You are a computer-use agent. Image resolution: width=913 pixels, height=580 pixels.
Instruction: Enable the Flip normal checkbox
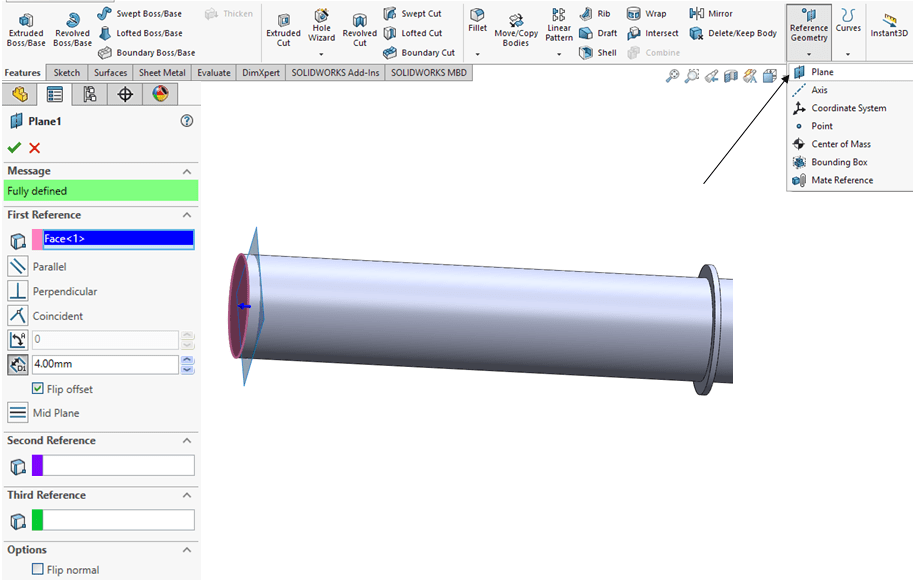38,570
